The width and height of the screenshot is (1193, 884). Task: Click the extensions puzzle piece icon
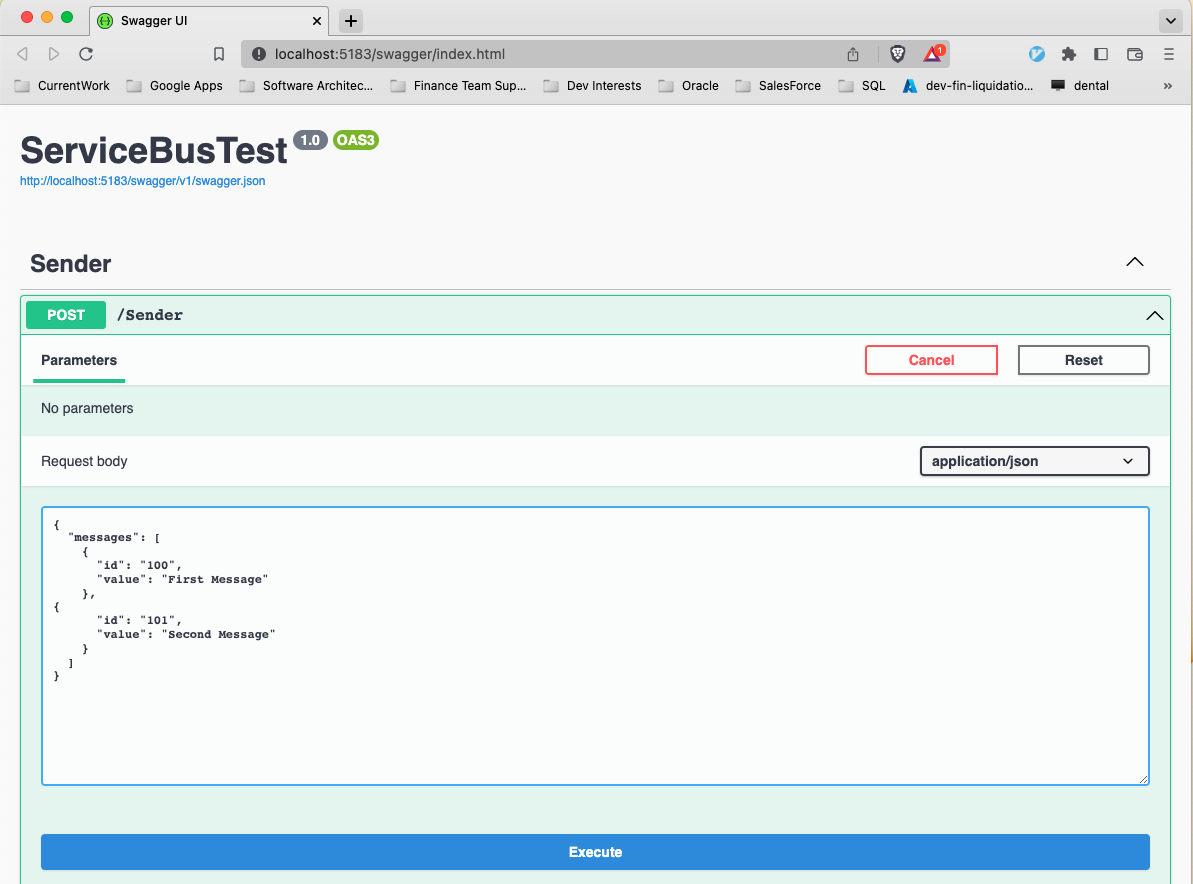pyautogui.click(x=1069, y=54)
